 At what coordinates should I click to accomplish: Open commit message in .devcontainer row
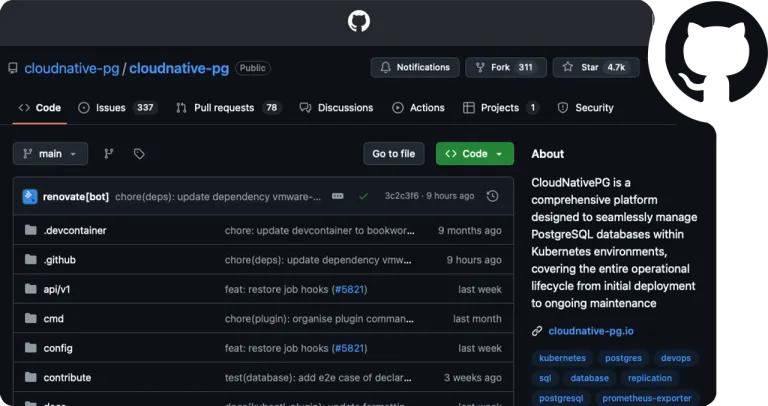[319, 231]
